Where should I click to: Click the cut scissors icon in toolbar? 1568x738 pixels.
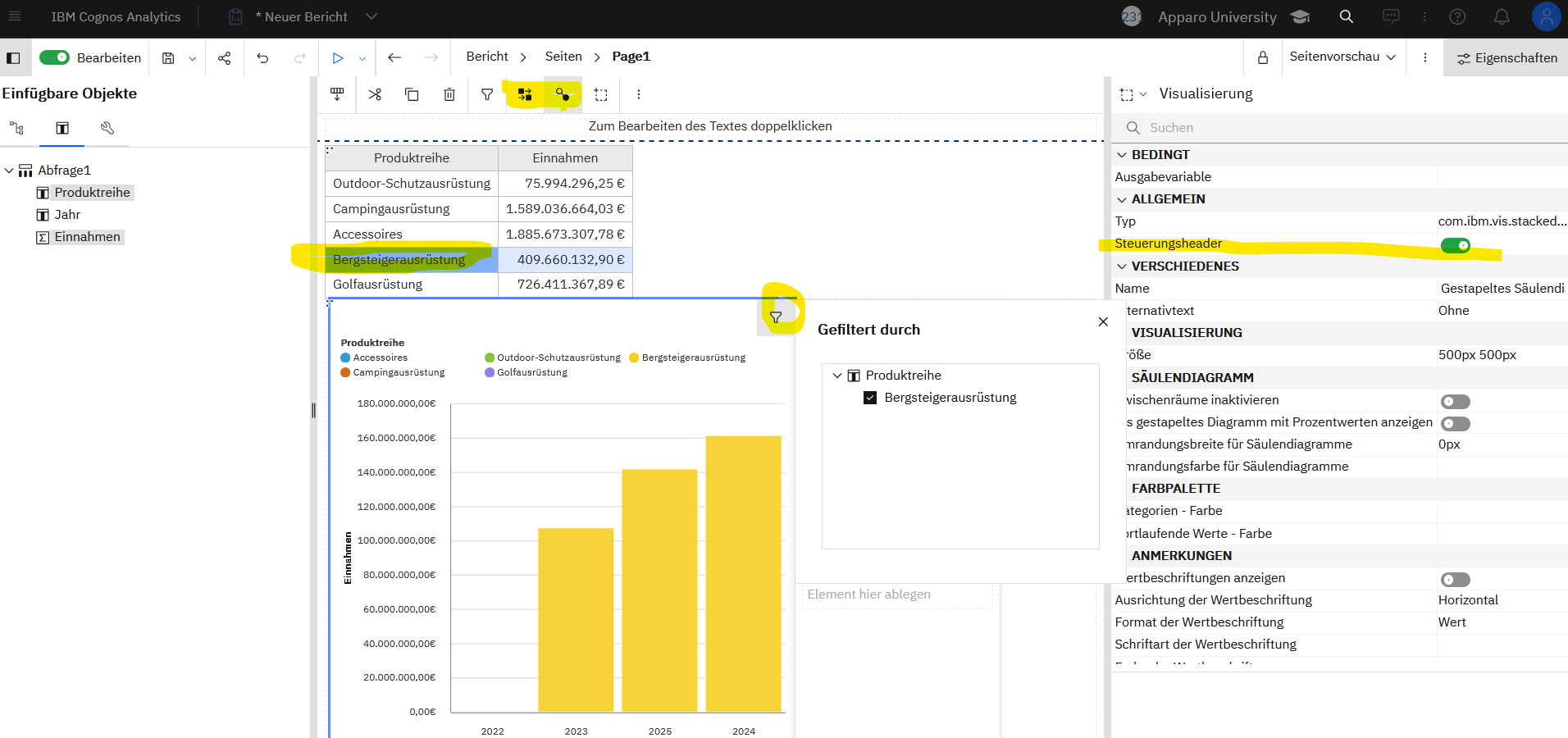tap(375, 94)
